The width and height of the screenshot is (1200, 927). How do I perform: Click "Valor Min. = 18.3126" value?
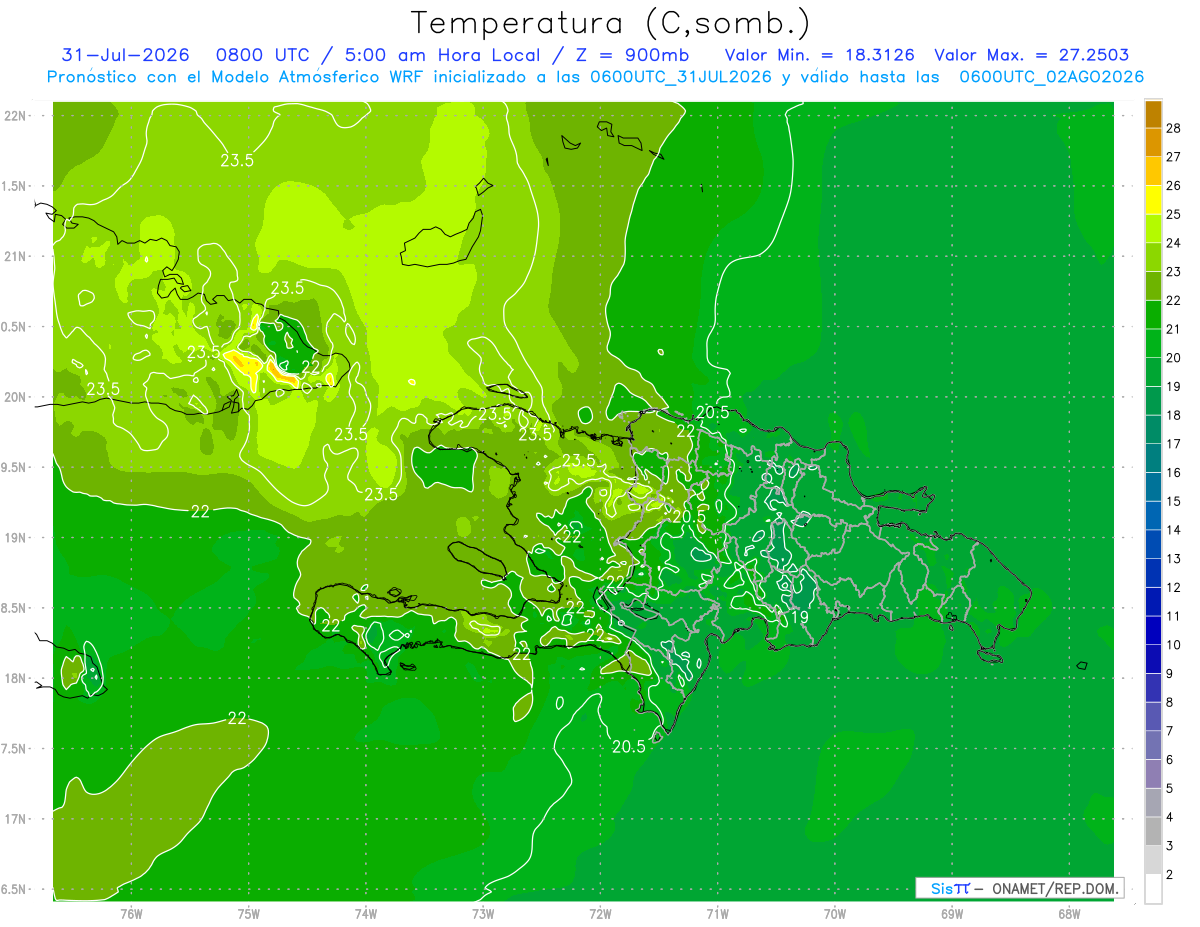point(819,55)
